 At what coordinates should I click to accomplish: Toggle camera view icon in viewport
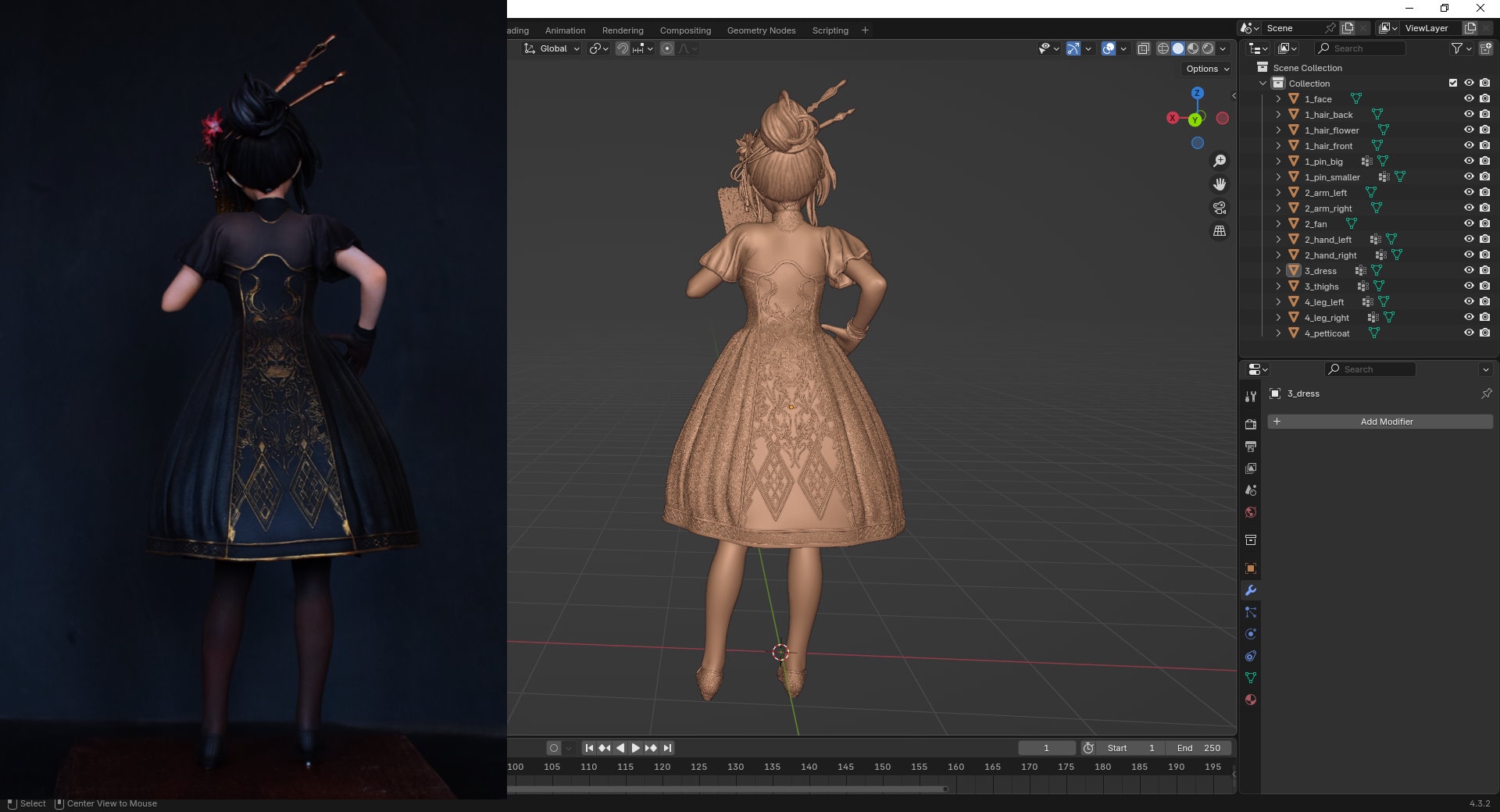coord(1219,208)
